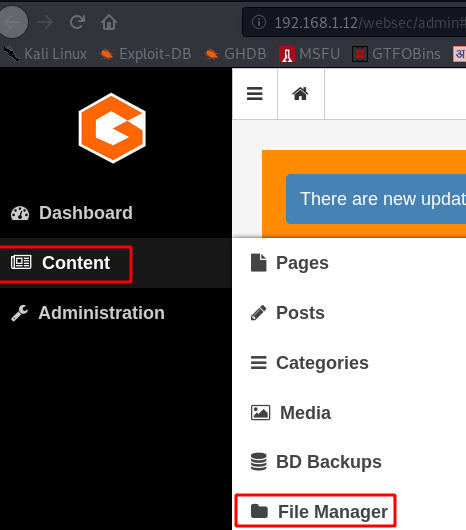The image size is (466, 530).
Task: Open Categories in the Content submenu
Action: [x=310, y=363]
